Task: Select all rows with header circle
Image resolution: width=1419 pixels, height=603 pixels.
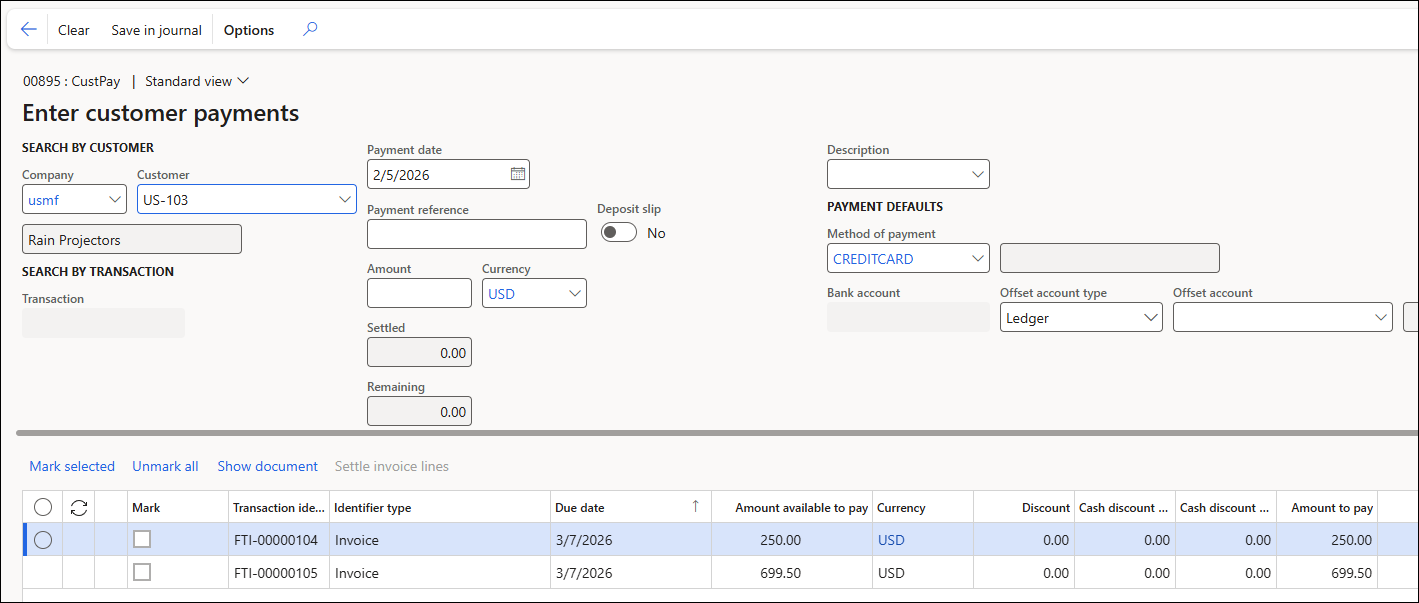Action: [x=43, y=508]
